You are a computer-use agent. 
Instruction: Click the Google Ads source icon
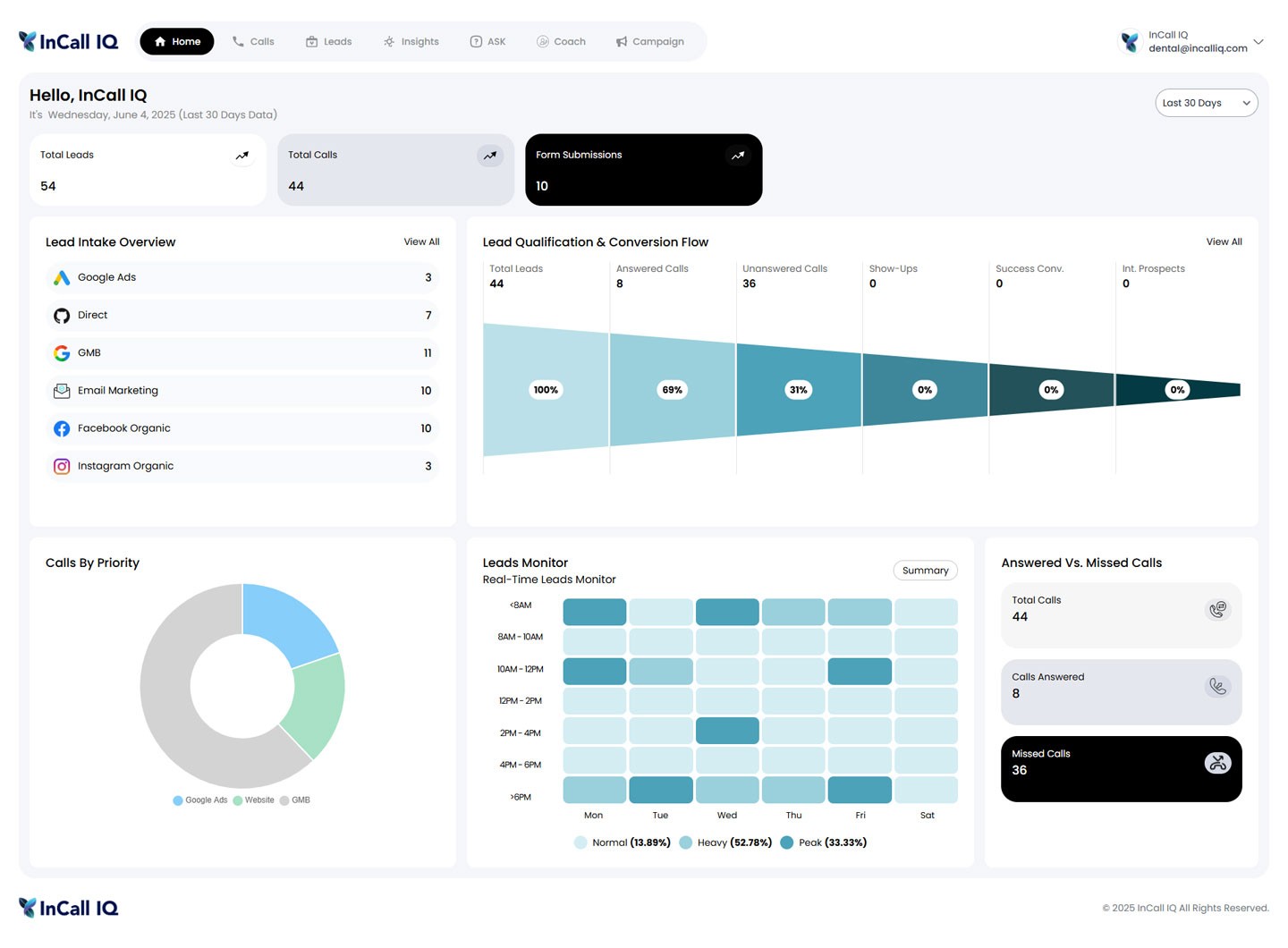click(x=61, y=277)
